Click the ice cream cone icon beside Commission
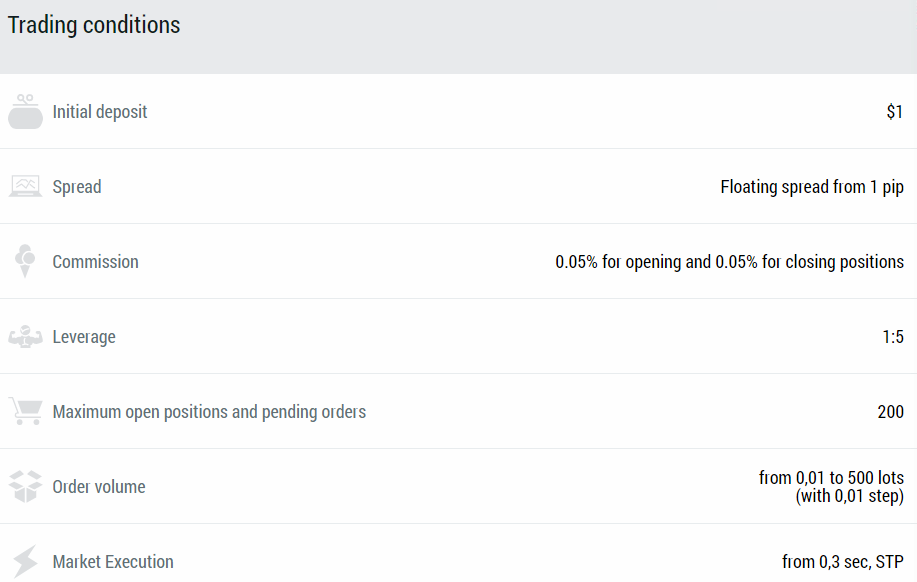Viewport: 917px width, 582px height. 25,261
